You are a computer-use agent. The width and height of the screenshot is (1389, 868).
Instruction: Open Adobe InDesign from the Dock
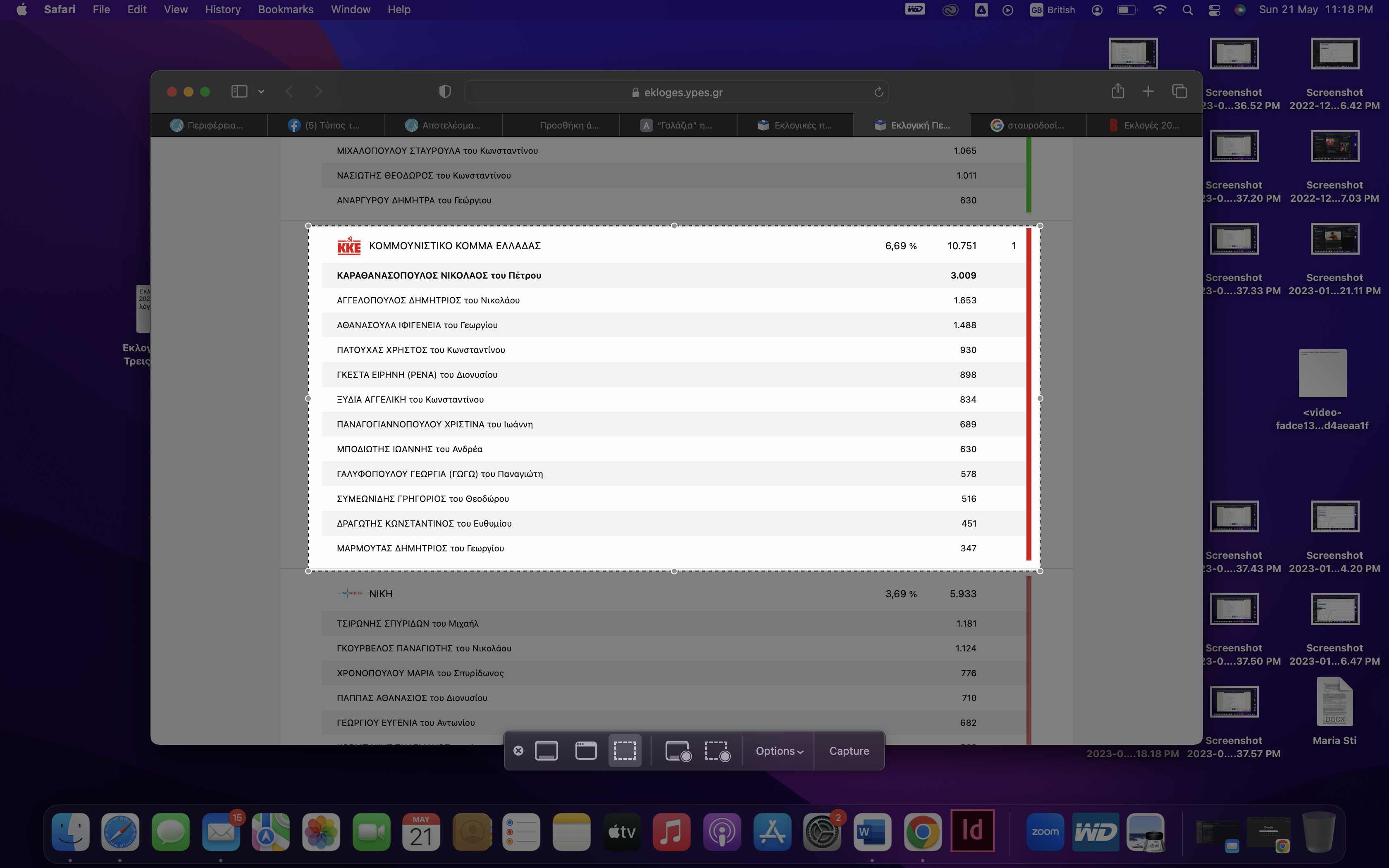click(972, 831)
